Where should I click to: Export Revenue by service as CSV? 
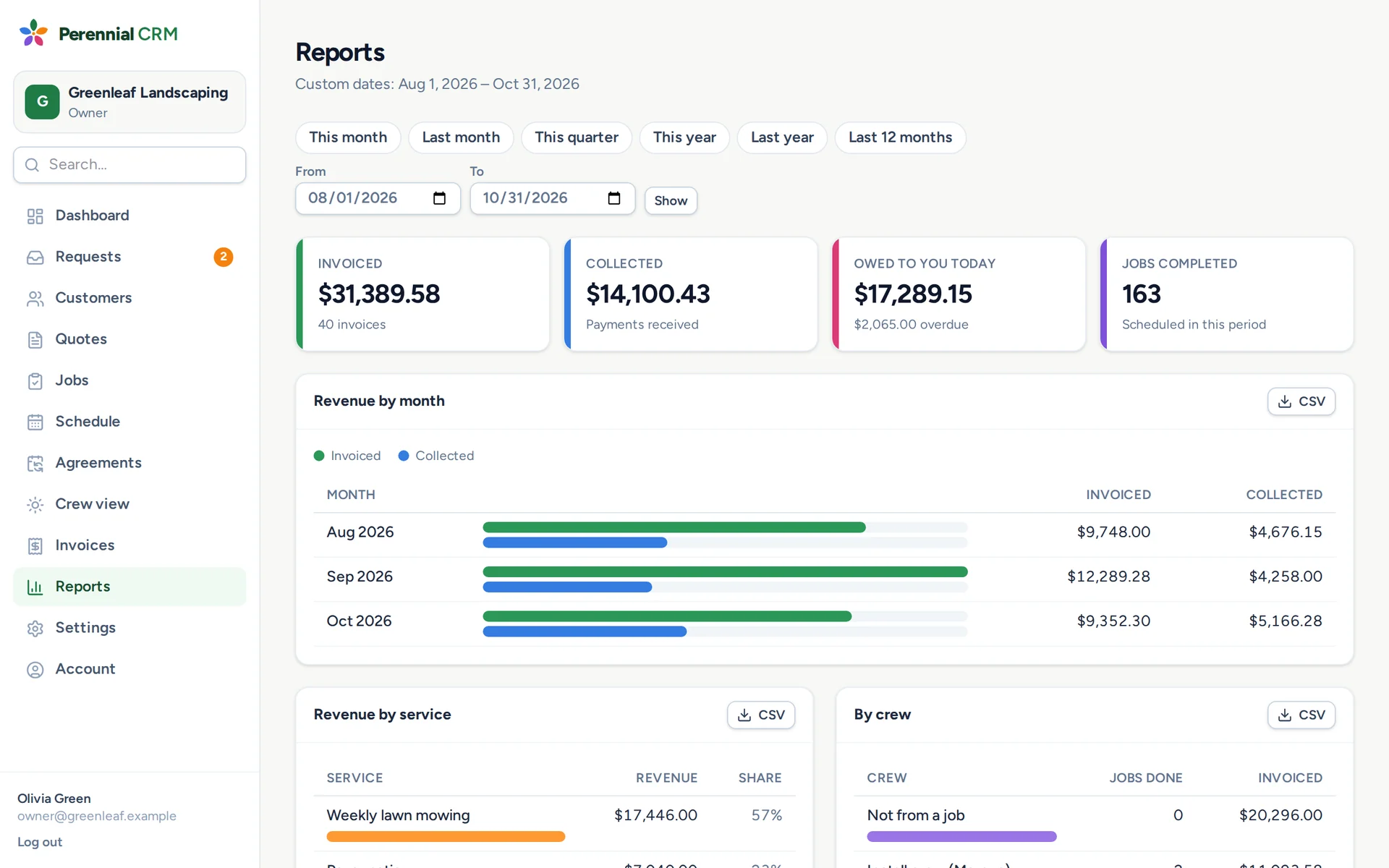click(x=760, y=715)
